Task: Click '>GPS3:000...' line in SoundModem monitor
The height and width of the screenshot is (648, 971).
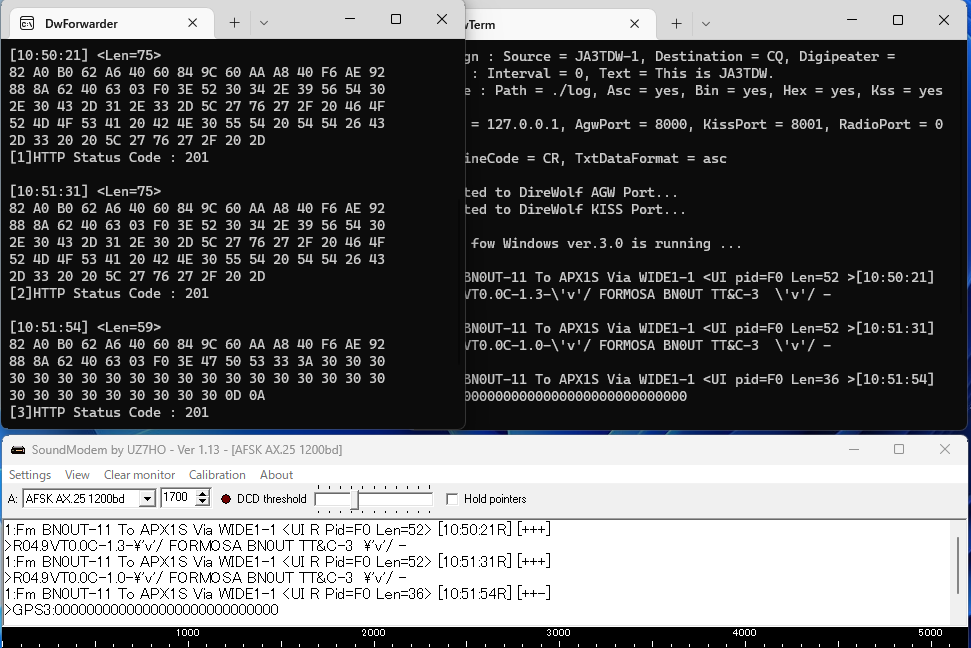Action: (x=142, y=610)
